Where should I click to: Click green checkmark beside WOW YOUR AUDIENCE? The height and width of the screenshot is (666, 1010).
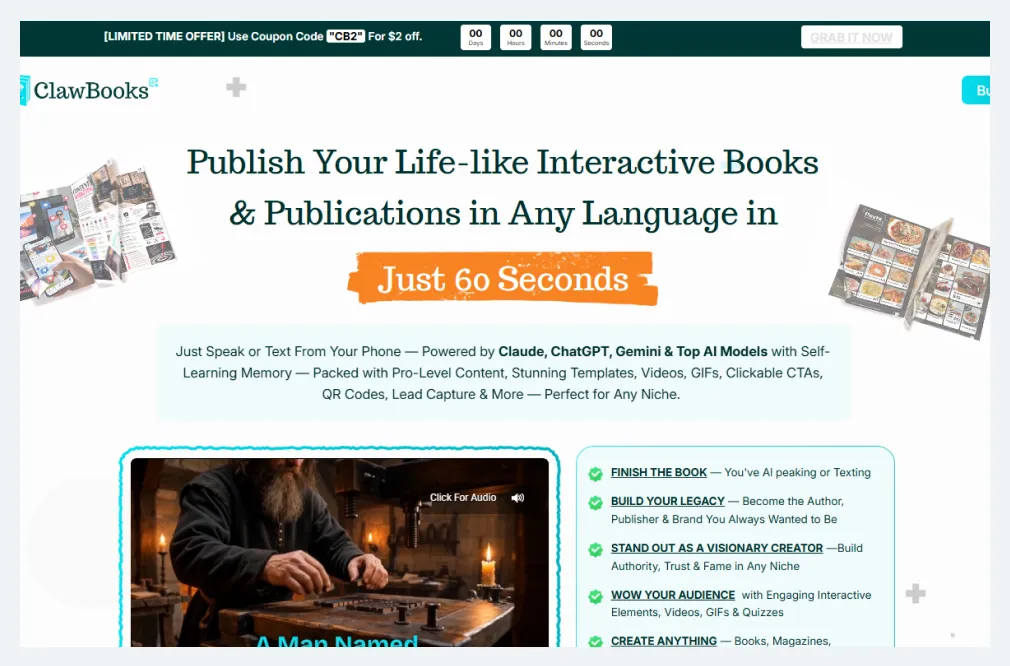tap(595, 596)
